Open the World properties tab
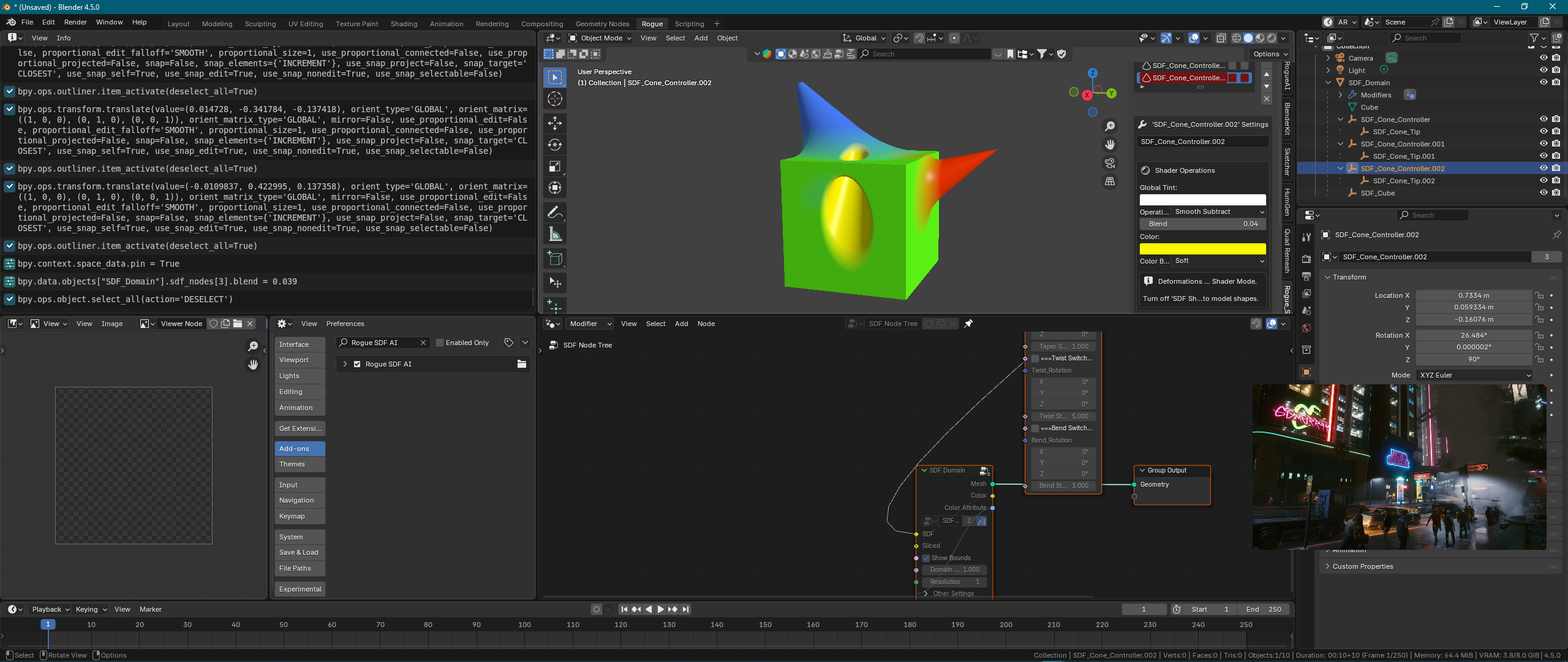 [x=1306, y=328]
